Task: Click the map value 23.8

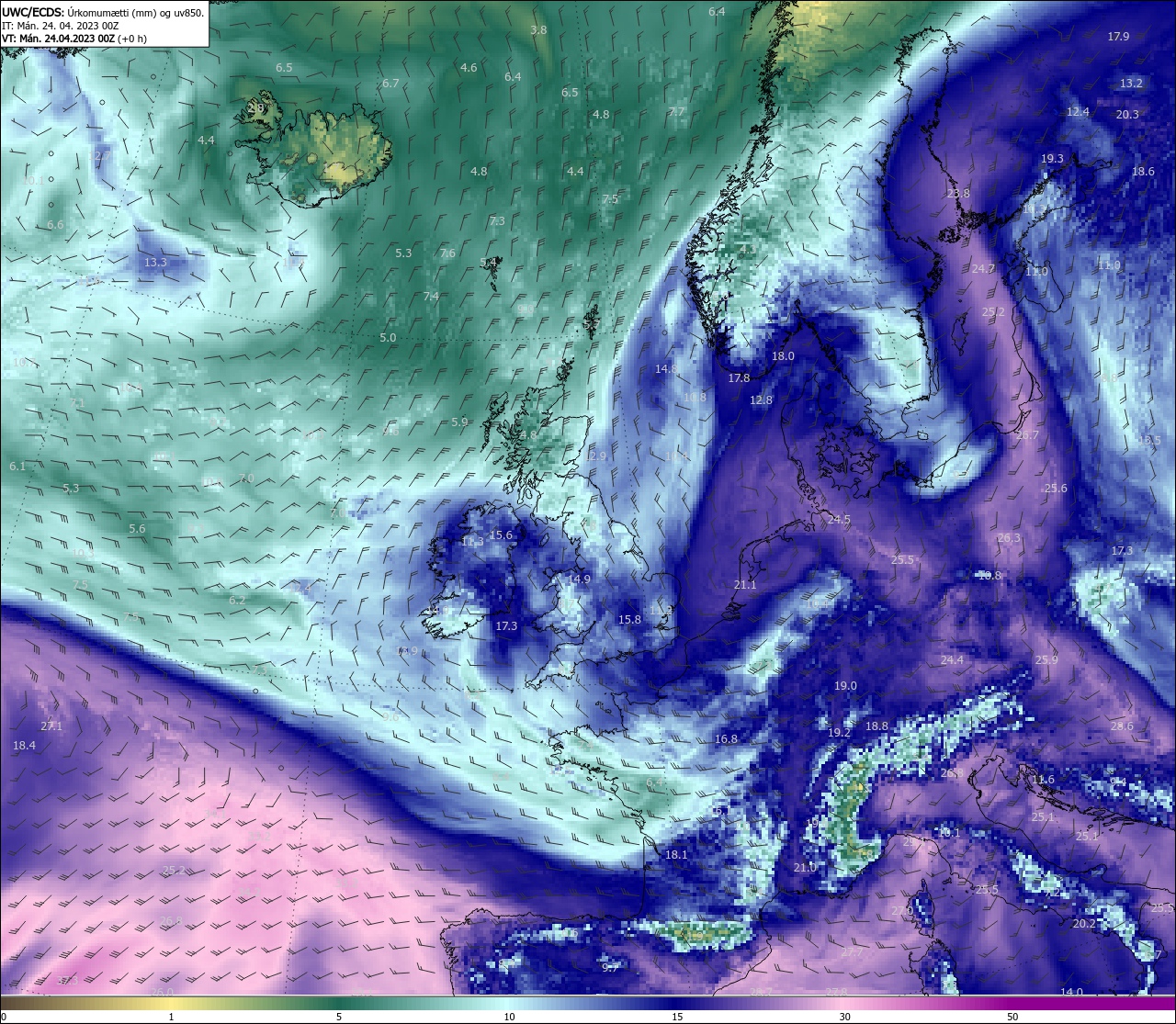Action: [958, 194]
